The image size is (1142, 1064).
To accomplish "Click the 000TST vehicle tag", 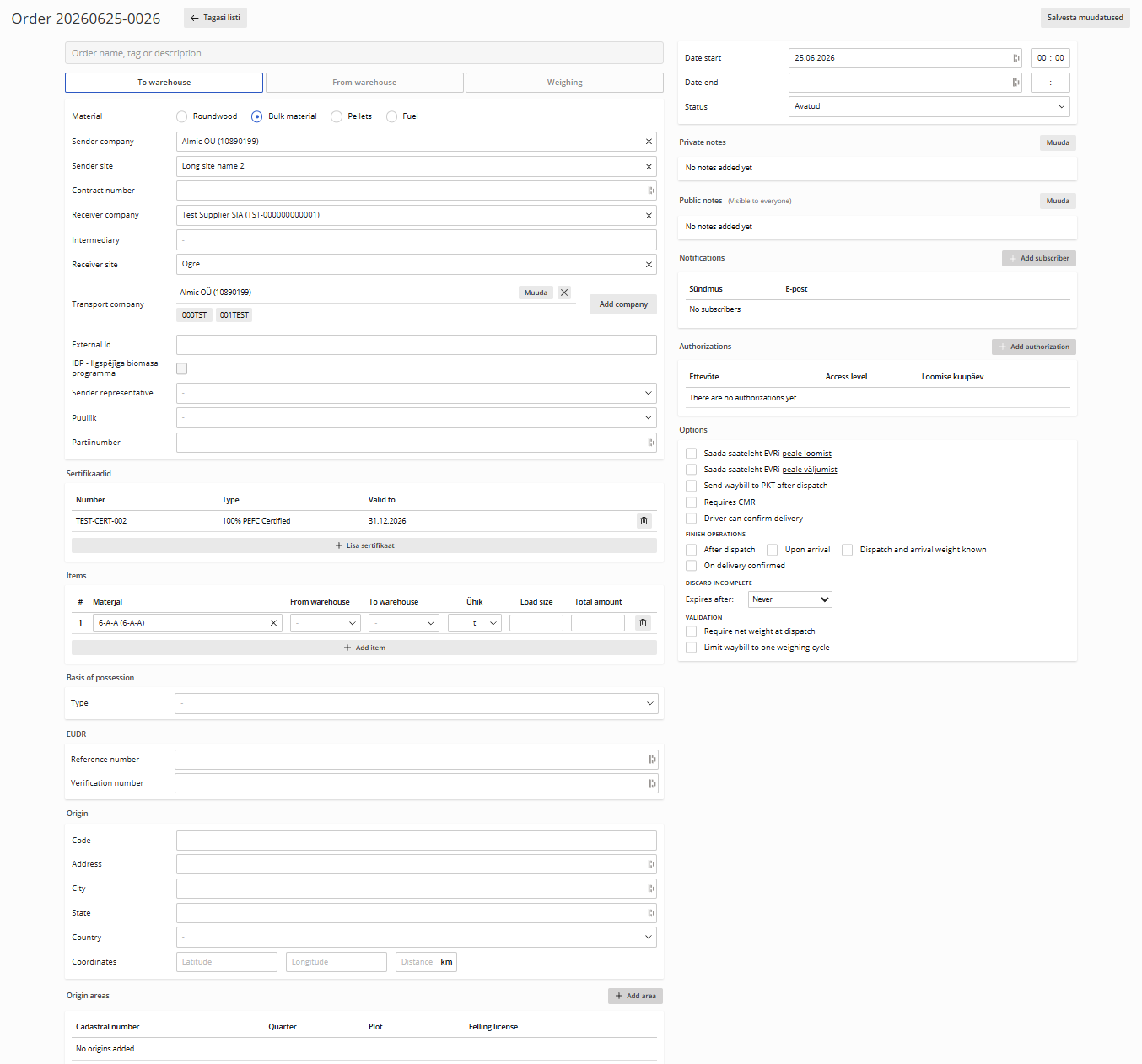I will [x=194, y=315].
